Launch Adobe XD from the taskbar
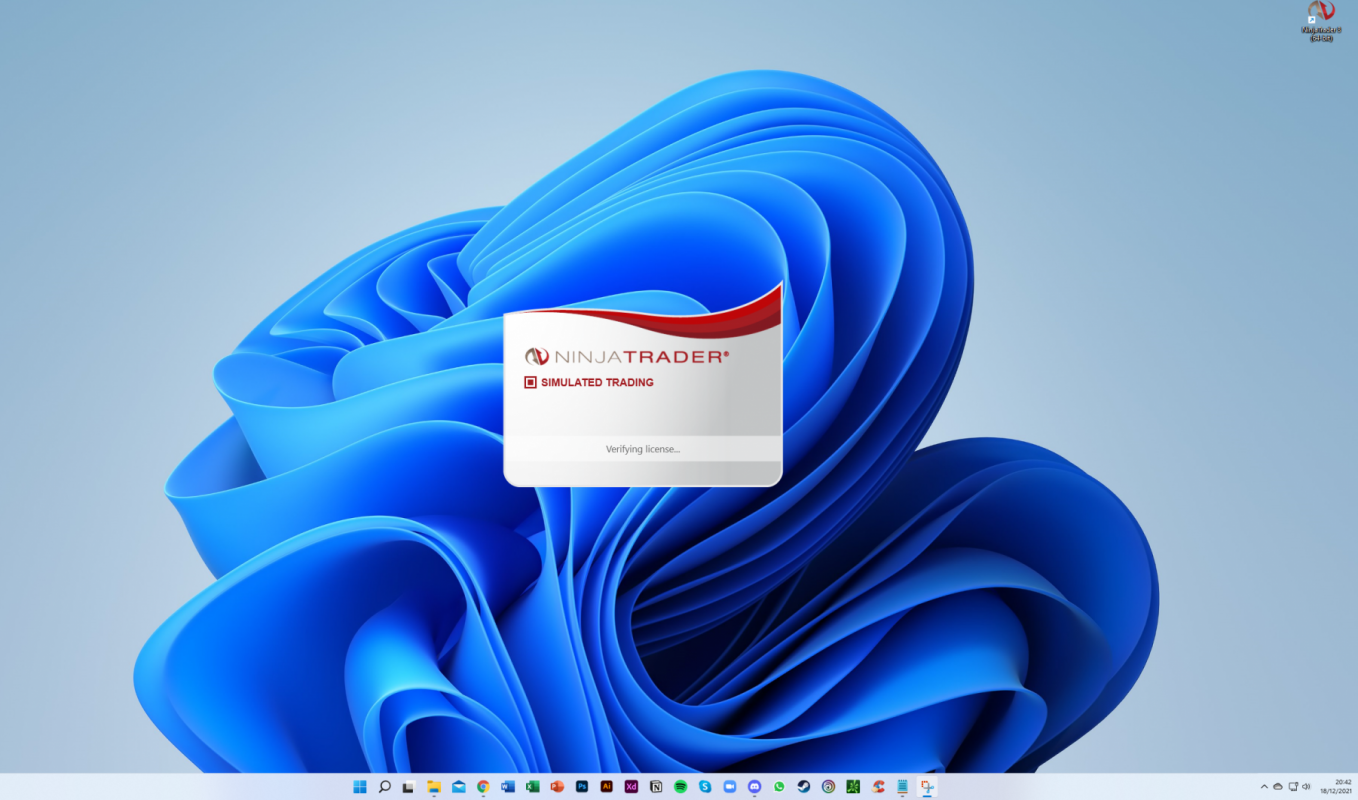The width and height of the screenshot is (1358, 800). [x=631, y=787]
